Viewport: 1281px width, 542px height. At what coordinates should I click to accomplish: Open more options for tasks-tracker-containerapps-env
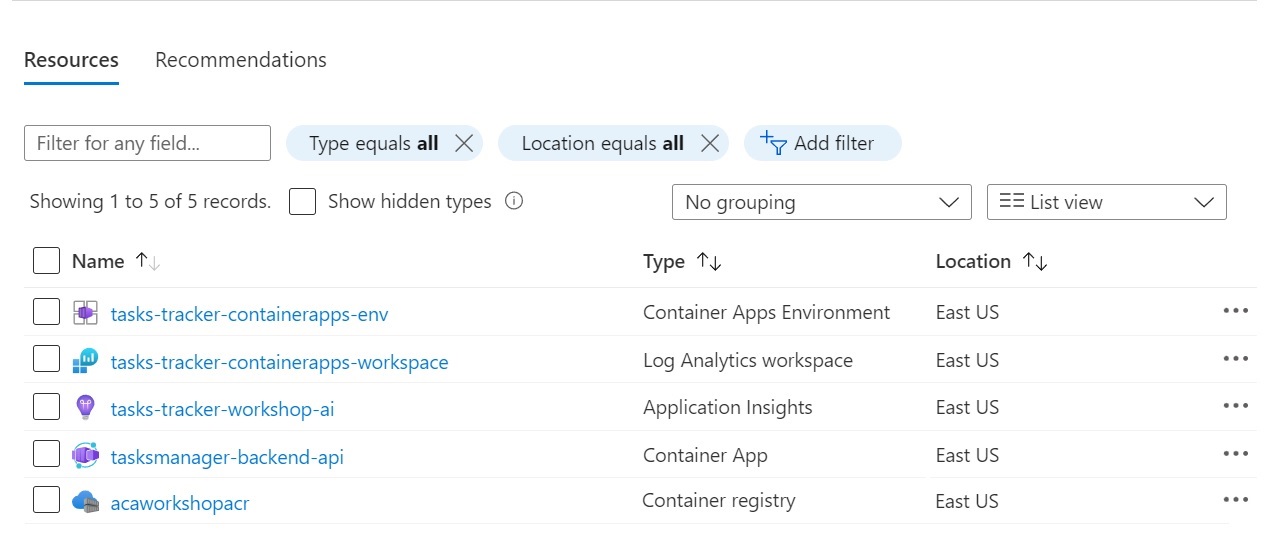(1235, 311)
